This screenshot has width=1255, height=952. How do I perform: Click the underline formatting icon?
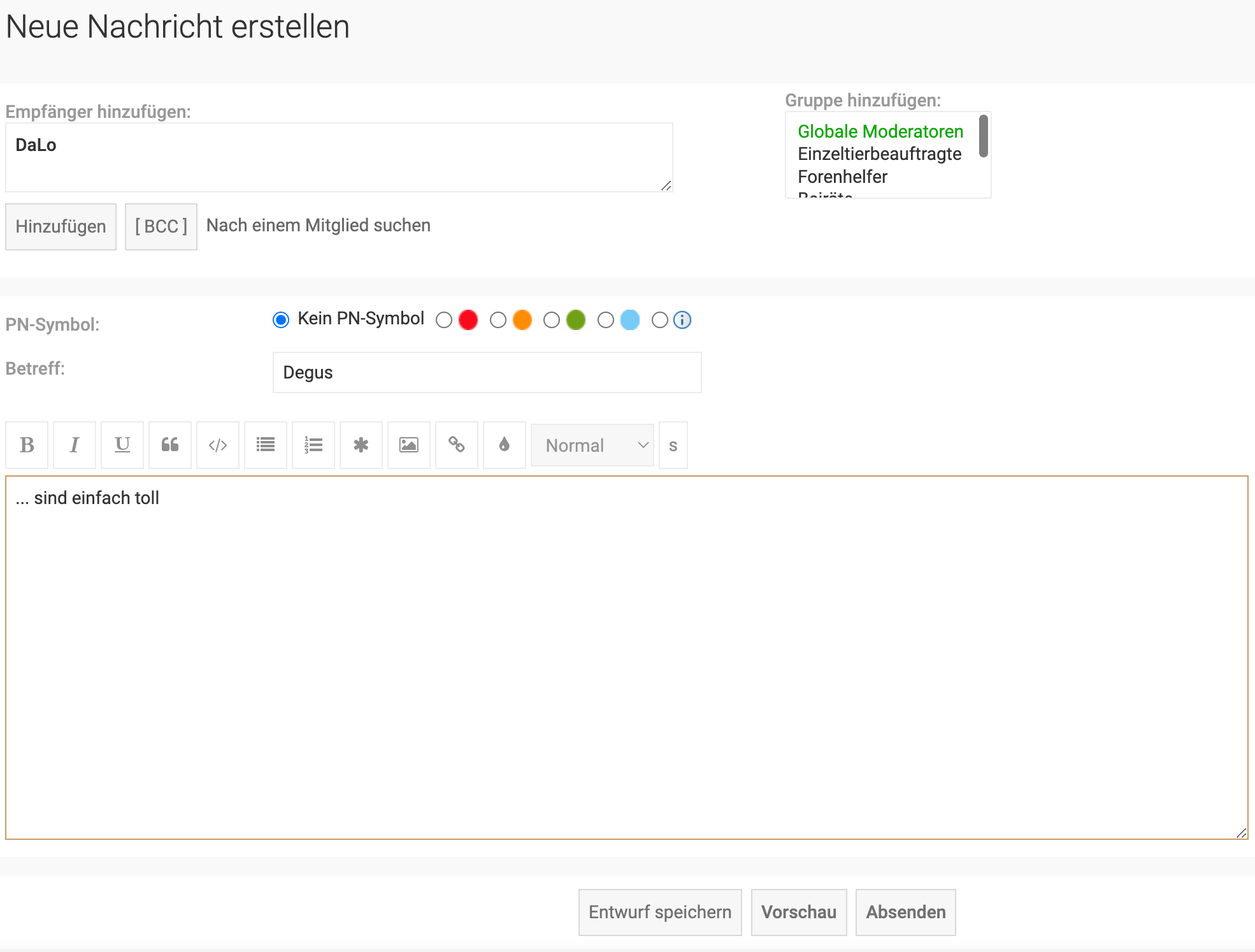pyautogui.click(x=122, y=445)
